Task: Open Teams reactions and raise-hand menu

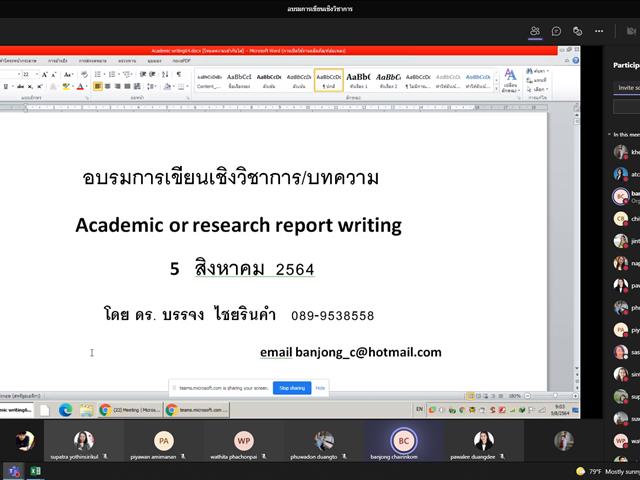Action: click(577, 31)
